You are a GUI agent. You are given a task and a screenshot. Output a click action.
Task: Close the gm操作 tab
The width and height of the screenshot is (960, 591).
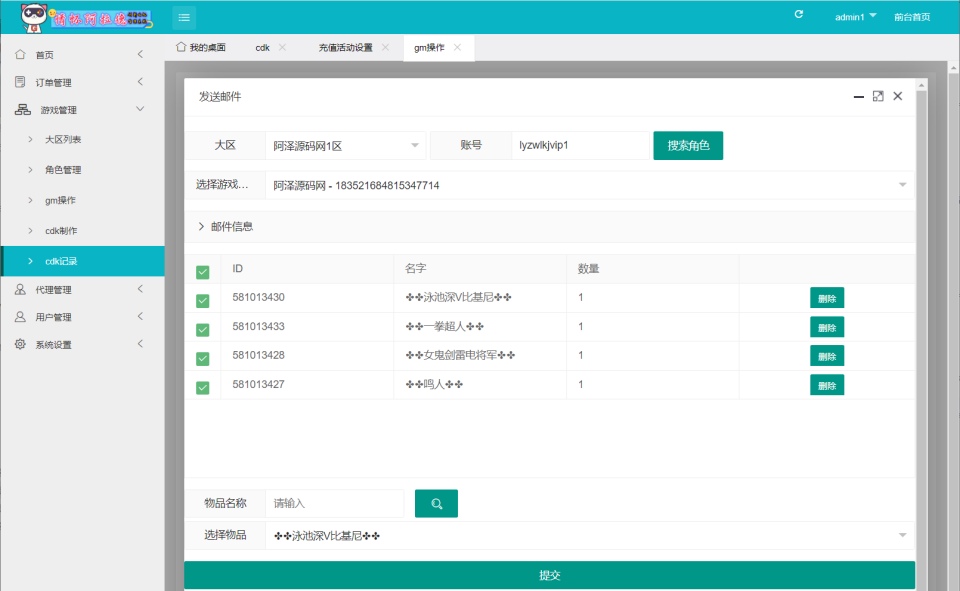(457, 47)
